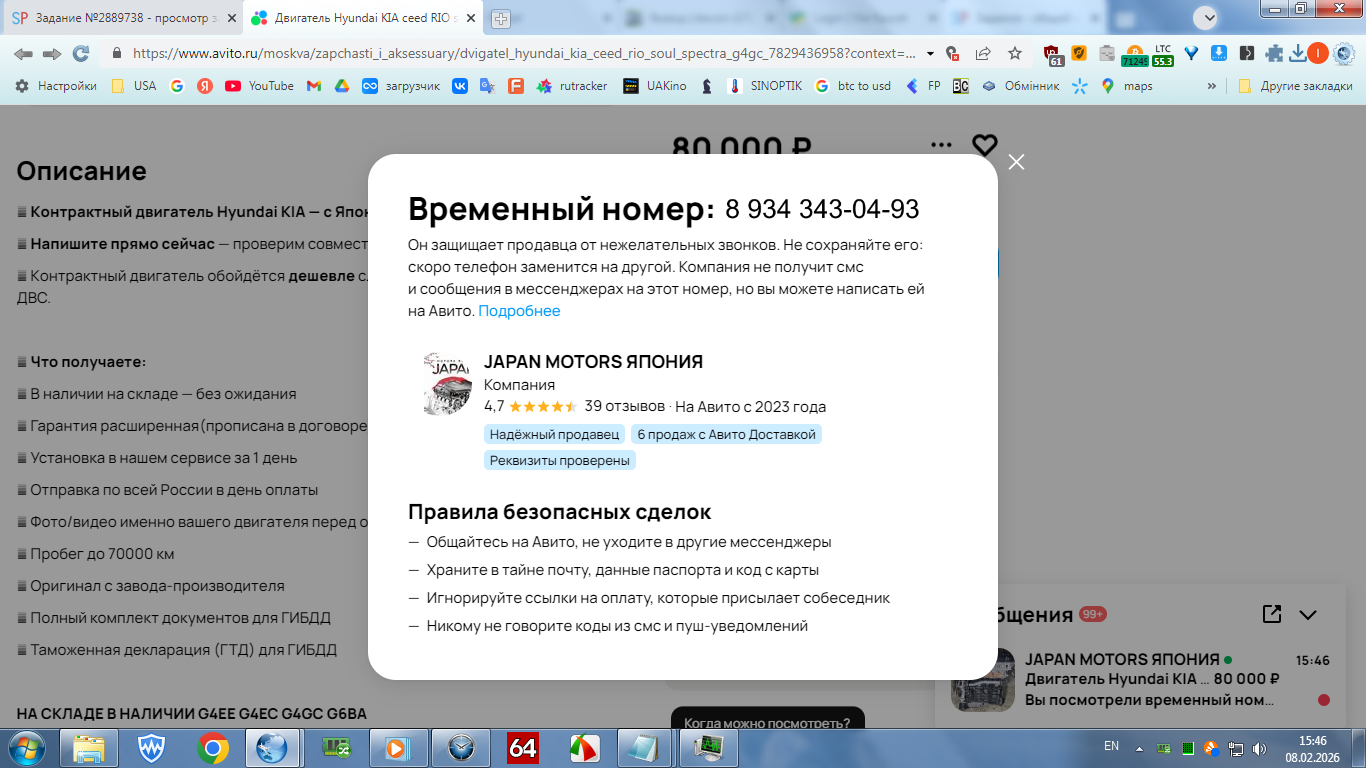Open Yandex bookmark icon

[x=205, y=86]
